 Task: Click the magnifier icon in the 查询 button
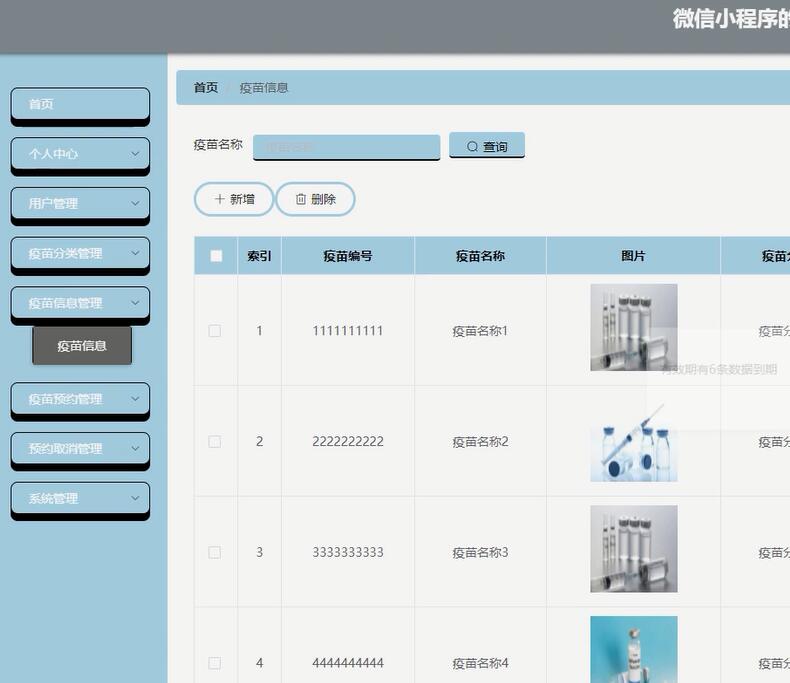(472, 147)
